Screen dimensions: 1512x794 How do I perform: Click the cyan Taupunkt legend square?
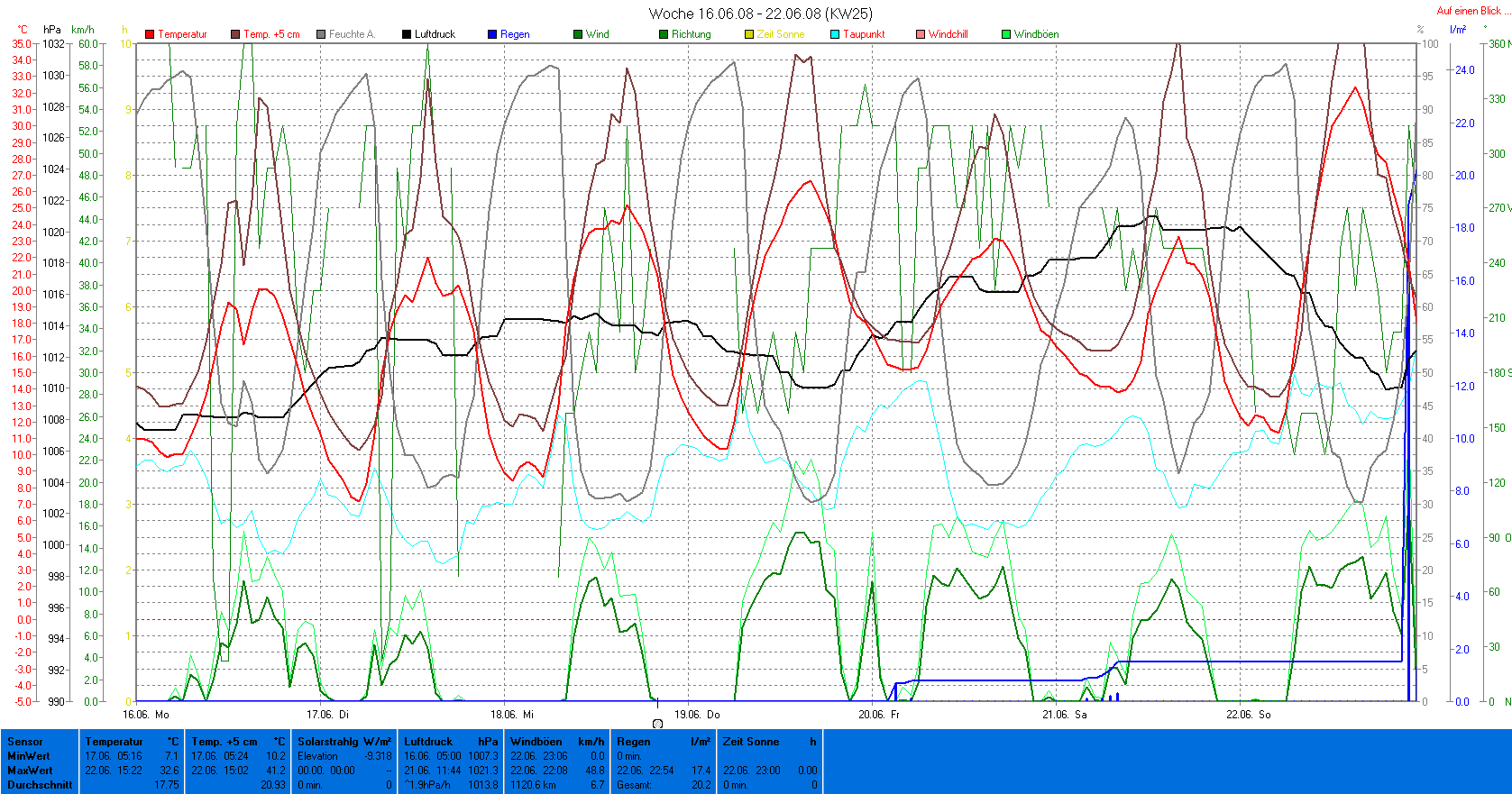[835, 34]
